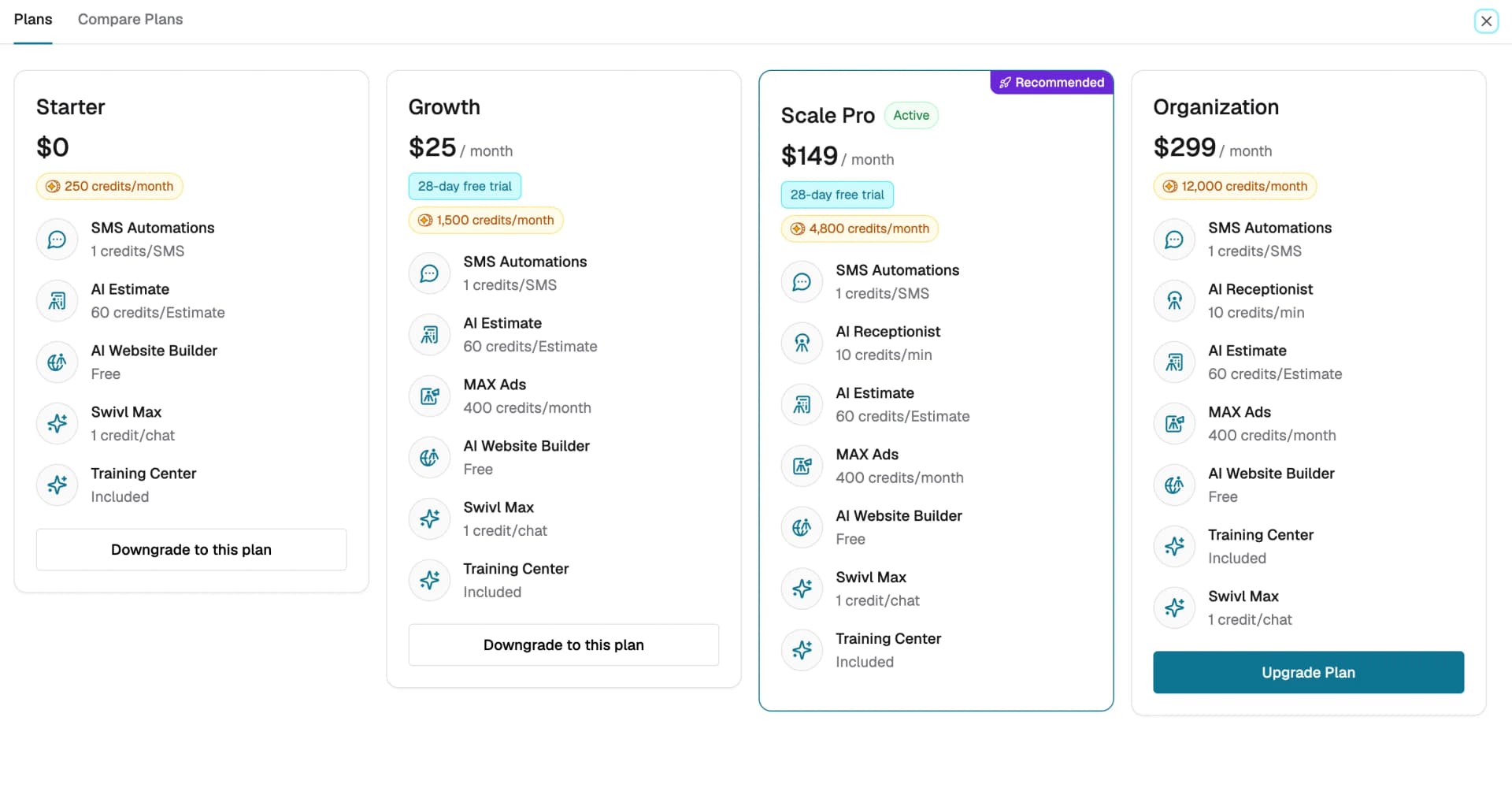This screenshot has height=810, width=1512.
Task: Click the SMS Automations icon in Starter plan
Action: (x=57, y=240)
